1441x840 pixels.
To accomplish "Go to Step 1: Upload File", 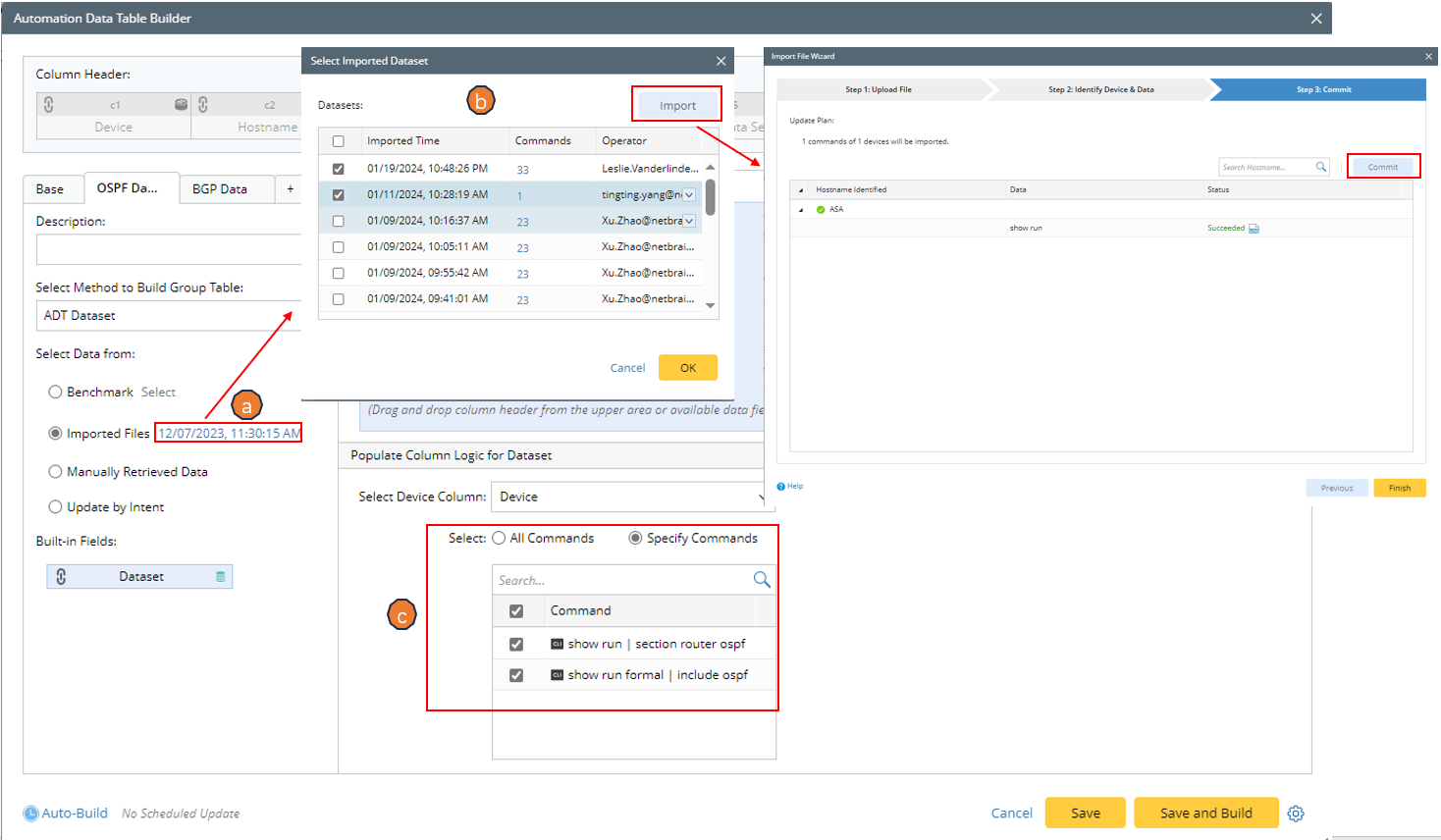I will (880, 89).
